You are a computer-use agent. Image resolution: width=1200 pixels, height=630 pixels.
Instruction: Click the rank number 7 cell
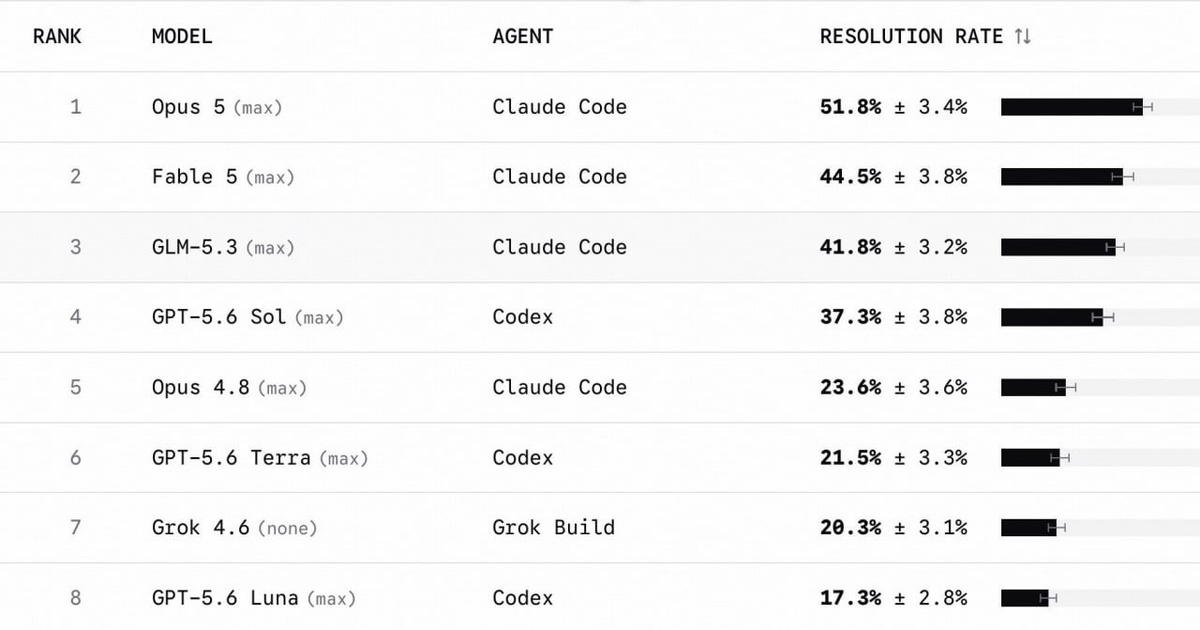tap(75, 528)
